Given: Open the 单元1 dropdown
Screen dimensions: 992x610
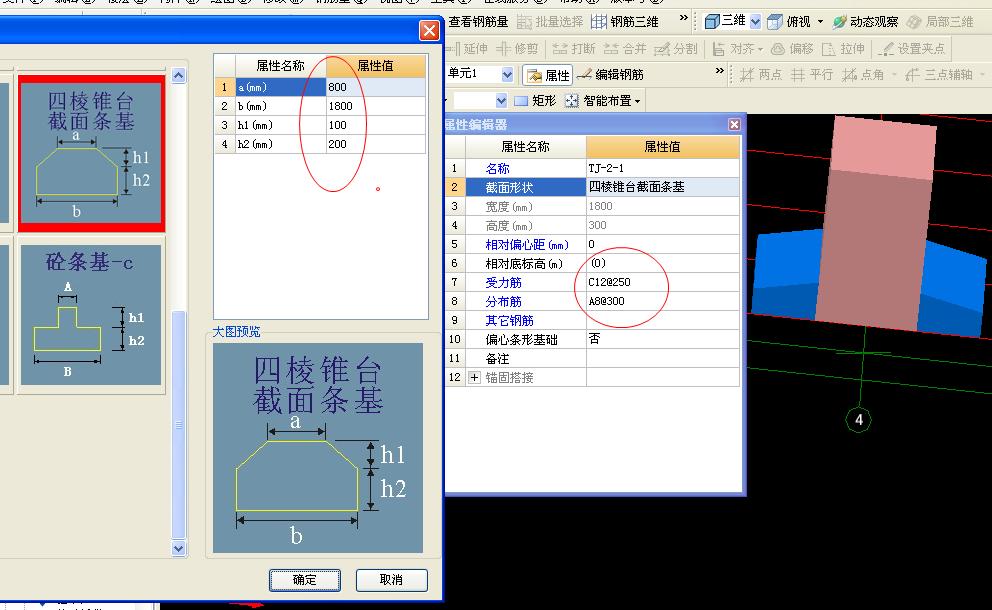Looking at the screenshot, I should (507, 75).
